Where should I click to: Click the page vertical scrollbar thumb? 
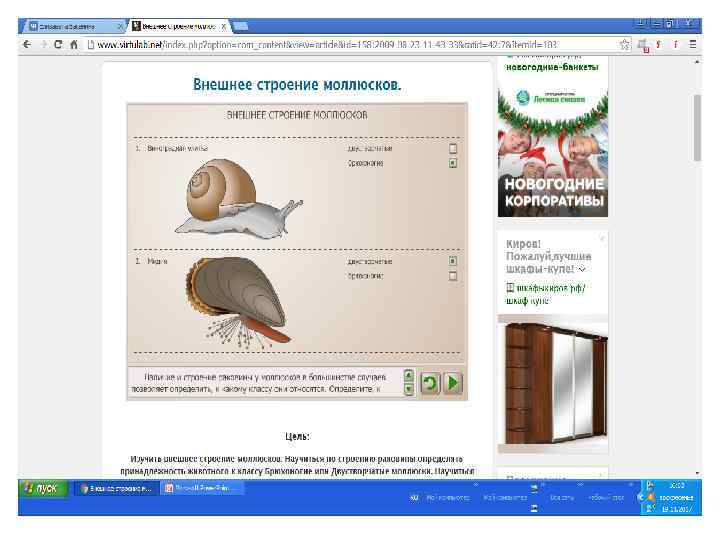pos(697,128)
